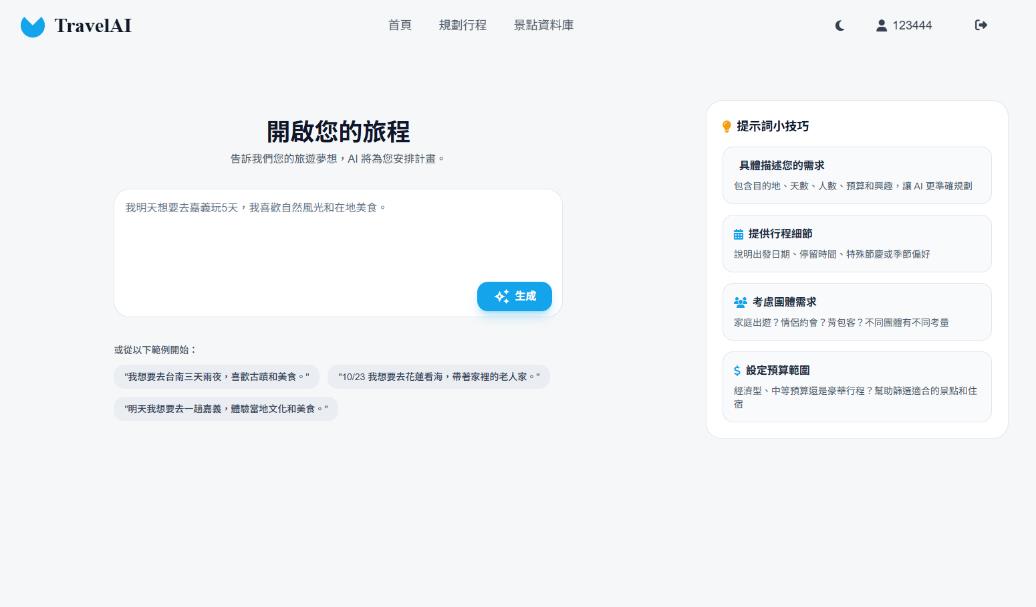Click the 123444 username text
Image resolution: width=1036 pixels, height=607 pixels.
(x=912, y=26)
